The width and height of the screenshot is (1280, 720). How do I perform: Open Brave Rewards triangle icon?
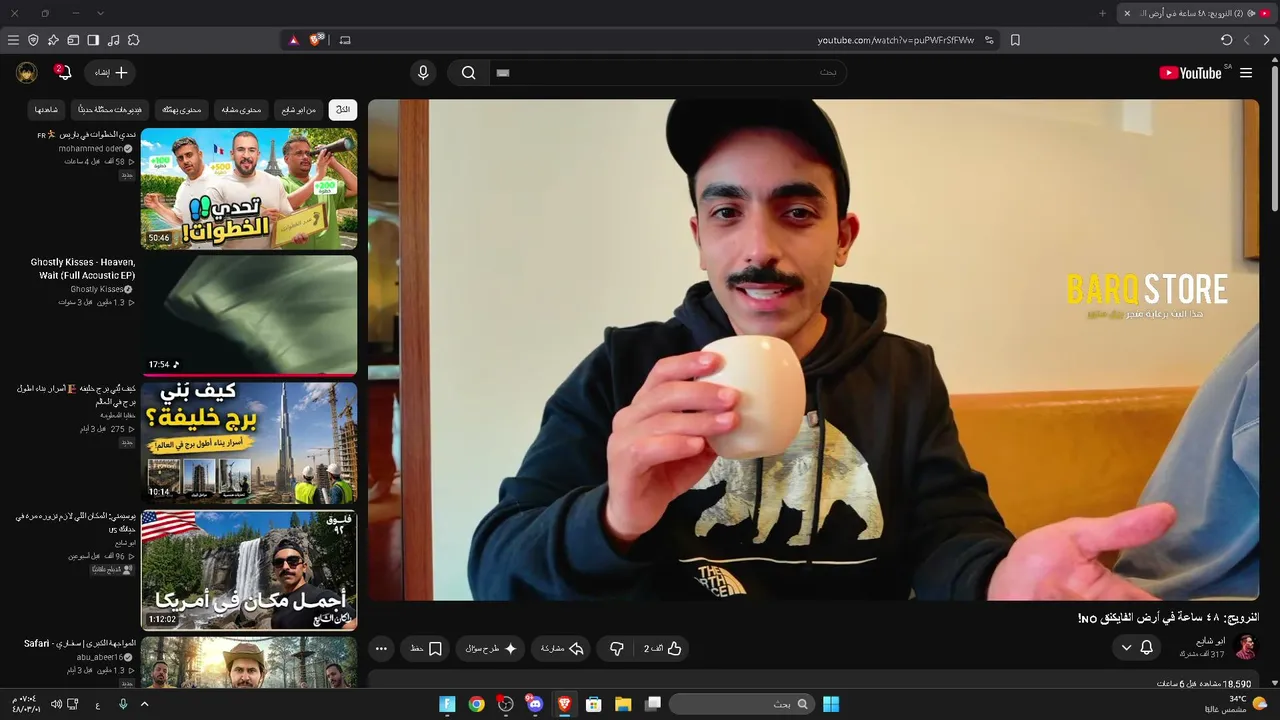(x=294, y=40)
